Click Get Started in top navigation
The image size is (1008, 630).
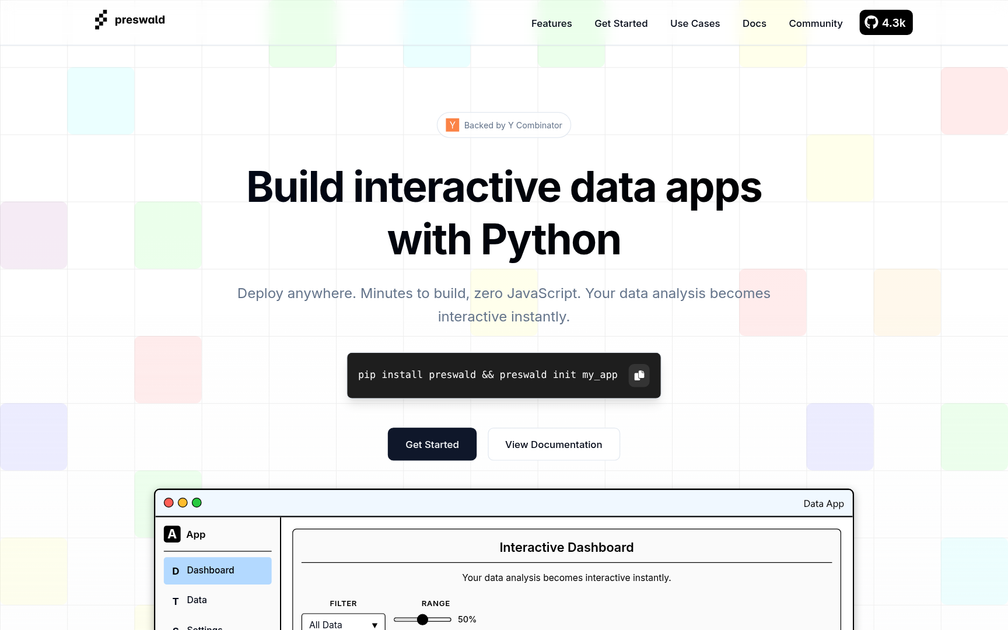[x=620, y=23]
